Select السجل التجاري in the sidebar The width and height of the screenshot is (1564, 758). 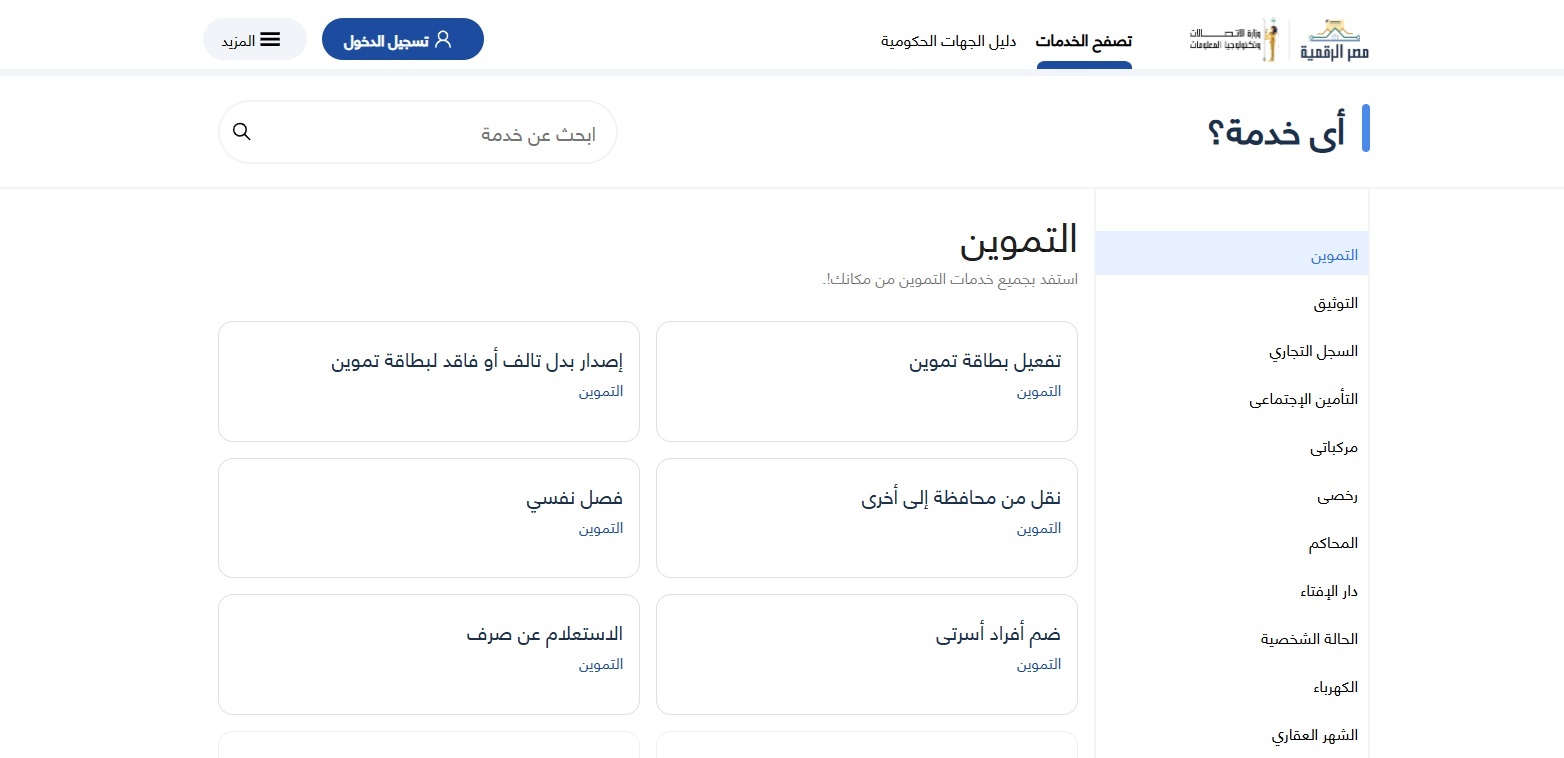[x=1232, y=351]
